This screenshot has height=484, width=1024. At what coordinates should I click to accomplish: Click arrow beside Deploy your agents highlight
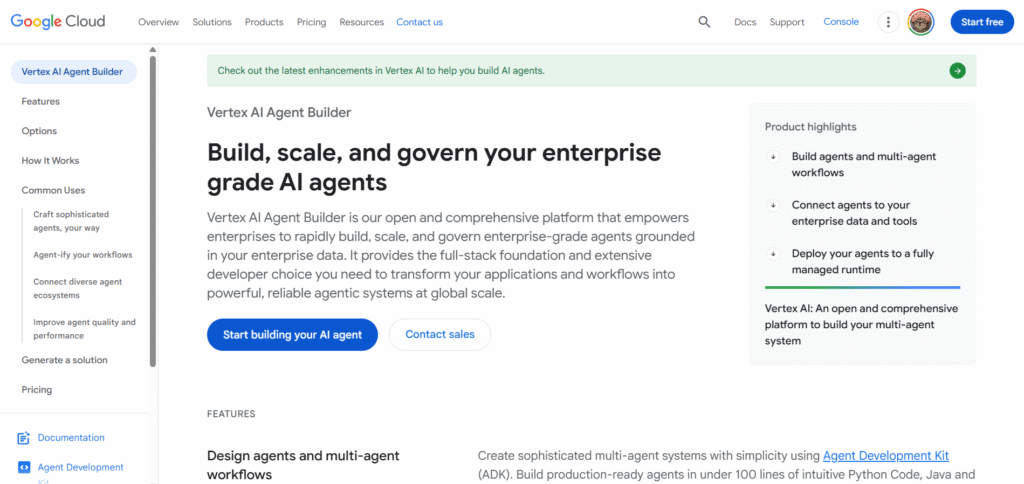pos(773,254)
